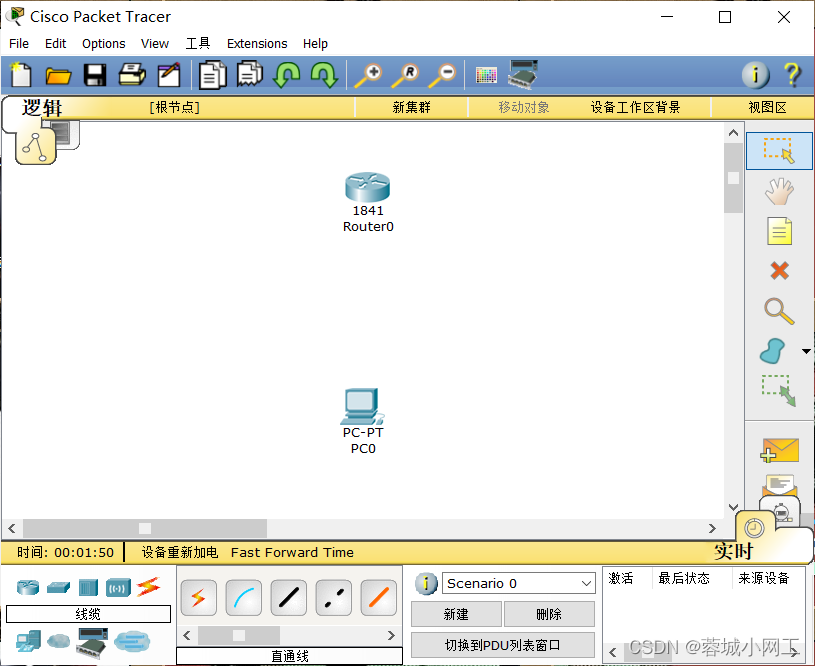Click the 新建 scenario button
Screen dimensions: 815x666
click(x=456, y=615)
